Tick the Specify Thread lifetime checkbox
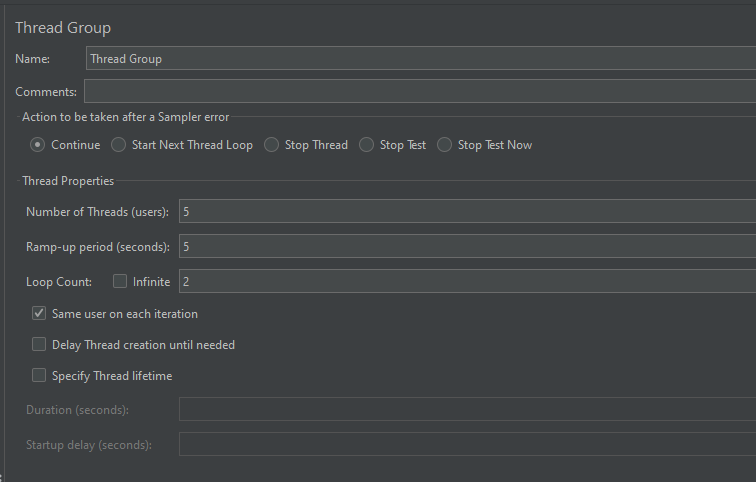The height and width of the screenshot is (482, 756). tap(39, 376)
